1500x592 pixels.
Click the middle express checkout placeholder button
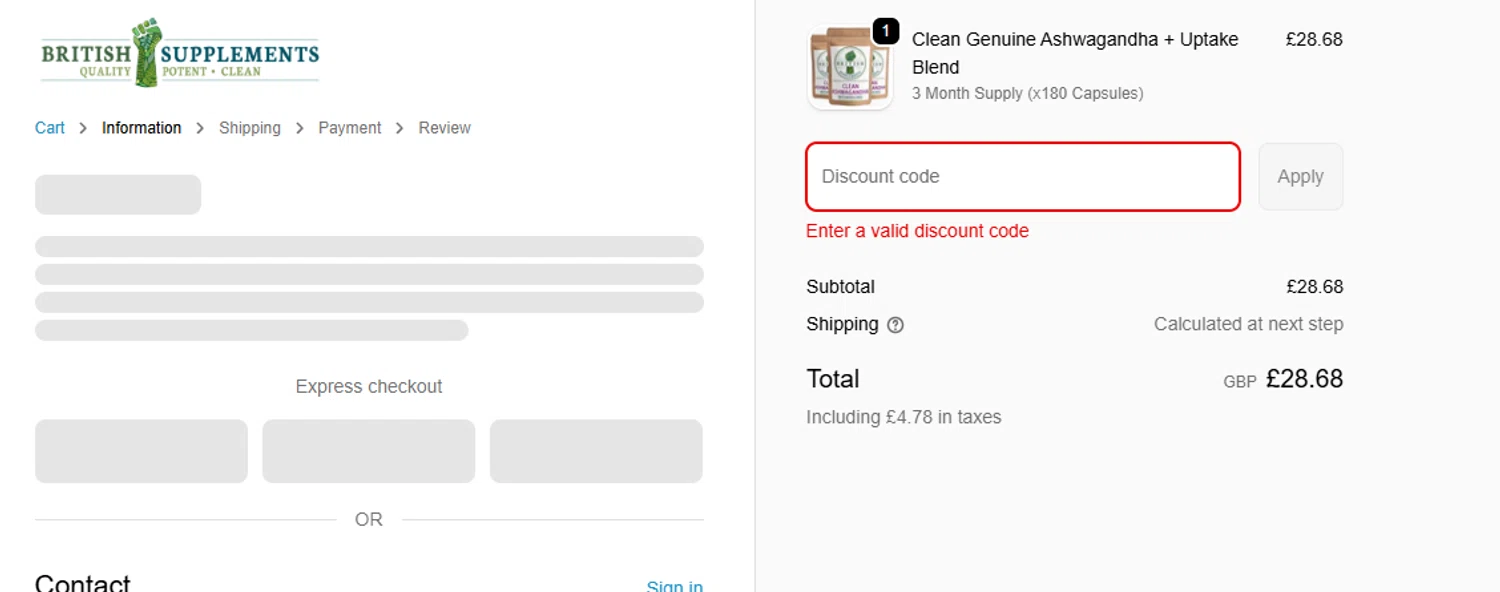click(368, 451)
